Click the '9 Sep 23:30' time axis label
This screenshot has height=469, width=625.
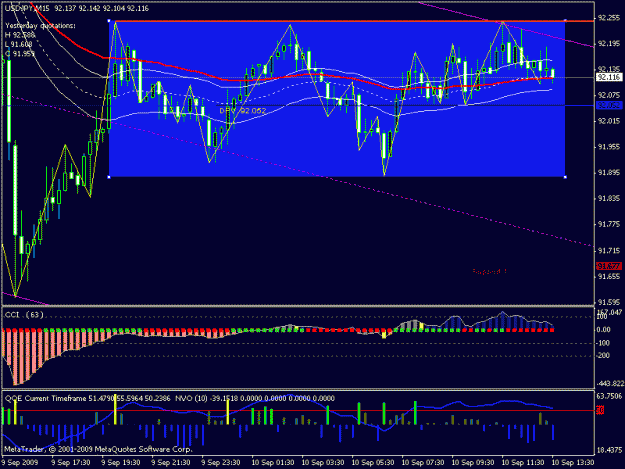(x=221, y=462)
